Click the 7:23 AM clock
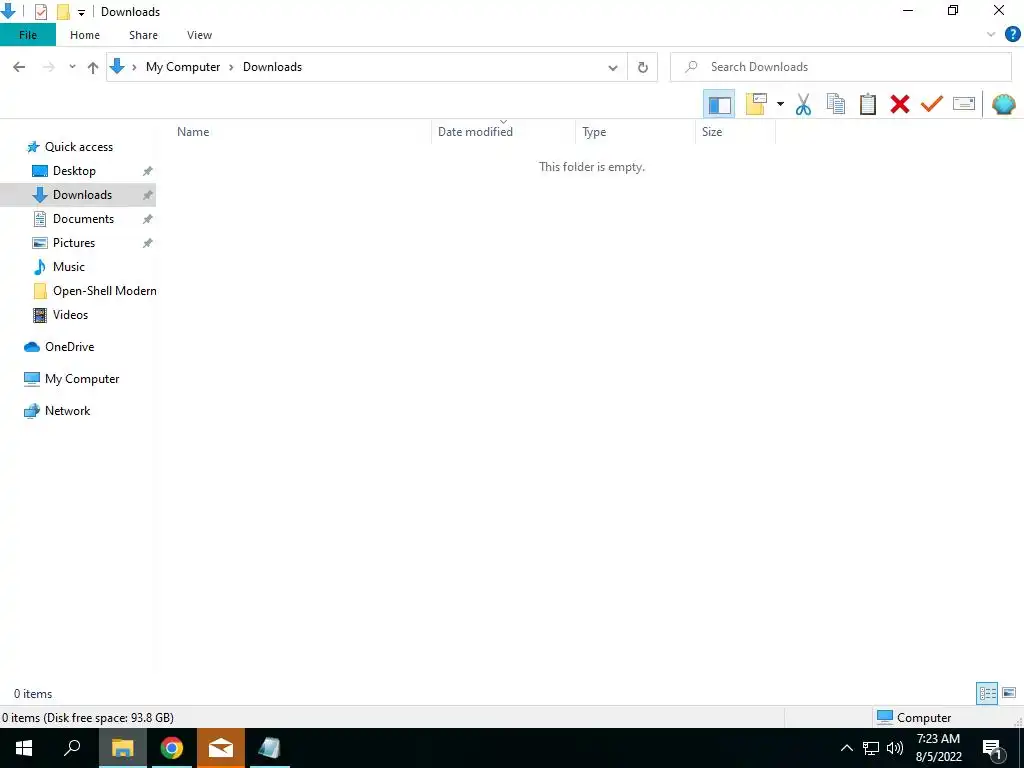1024x768 pixels. pyautogui.click(x=938, y=739)
